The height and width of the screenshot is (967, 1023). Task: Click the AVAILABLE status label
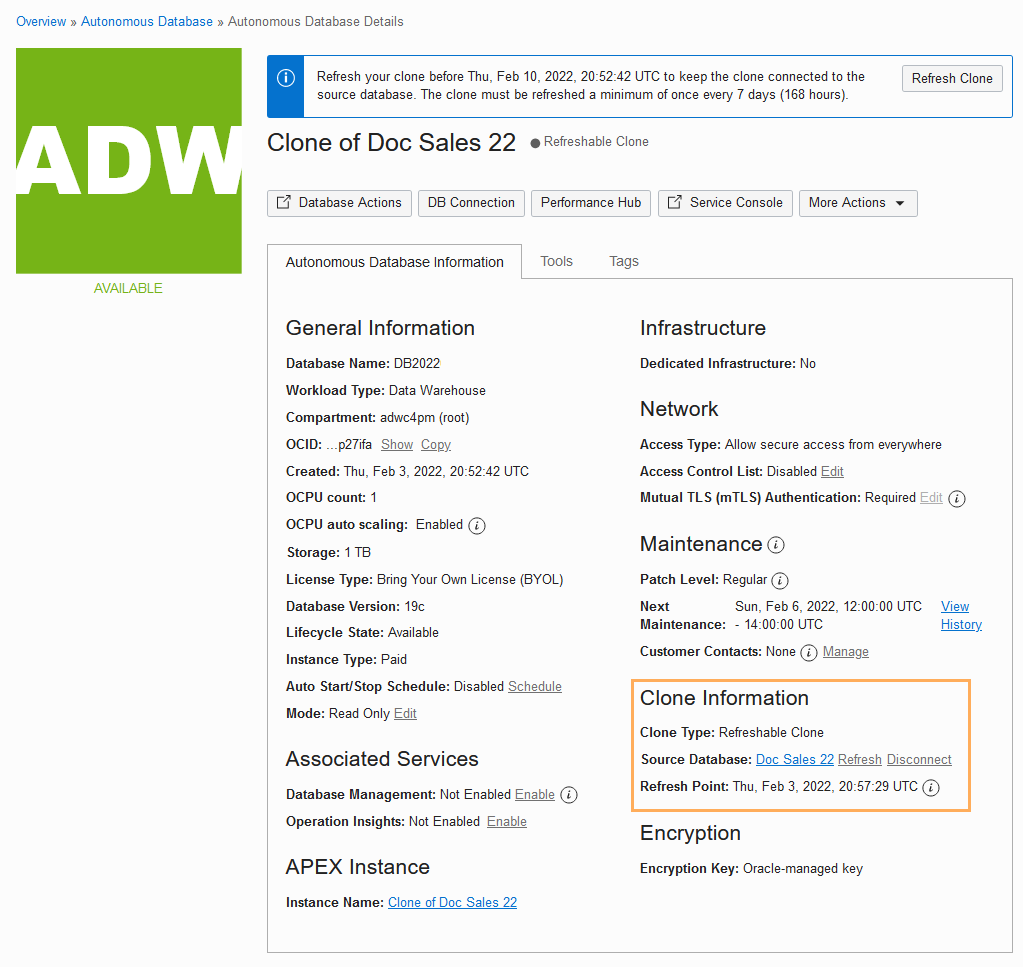tap(128, 288)
